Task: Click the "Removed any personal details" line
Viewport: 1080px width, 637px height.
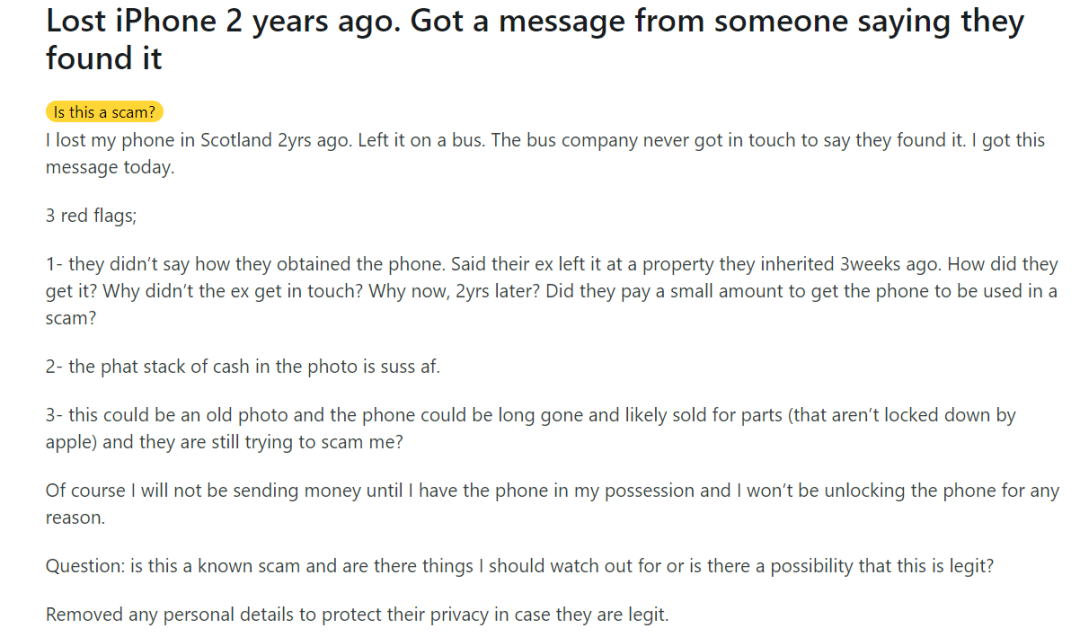Action: coord(357,614)
